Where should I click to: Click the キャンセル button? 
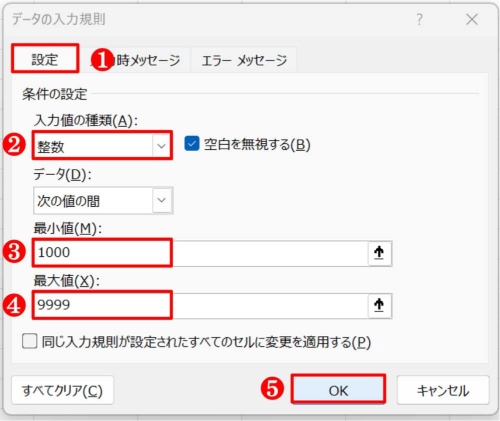pyautogui.click(x=443, y=390)
